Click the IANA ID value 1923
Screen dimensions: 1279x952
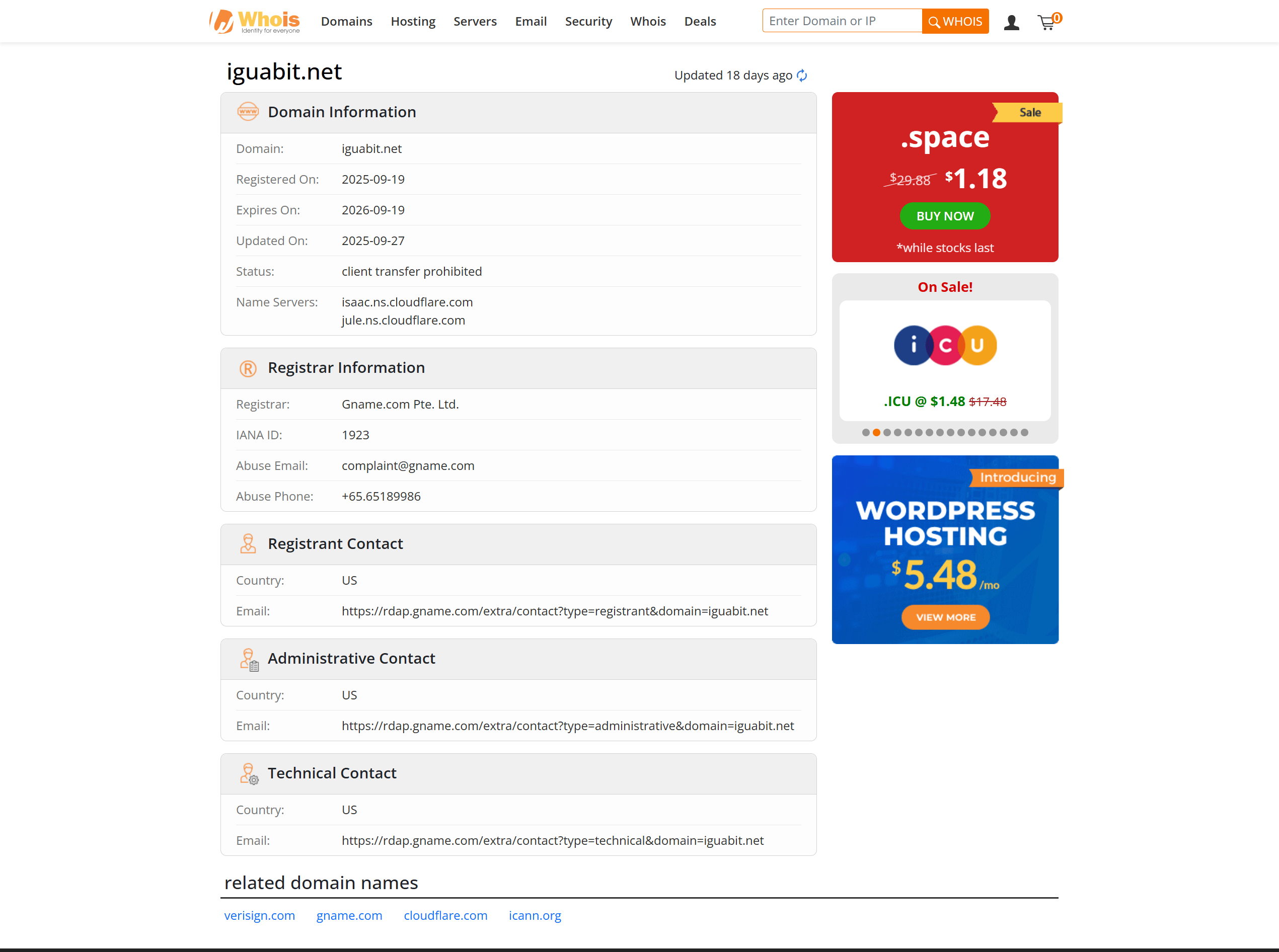[355, 435]
